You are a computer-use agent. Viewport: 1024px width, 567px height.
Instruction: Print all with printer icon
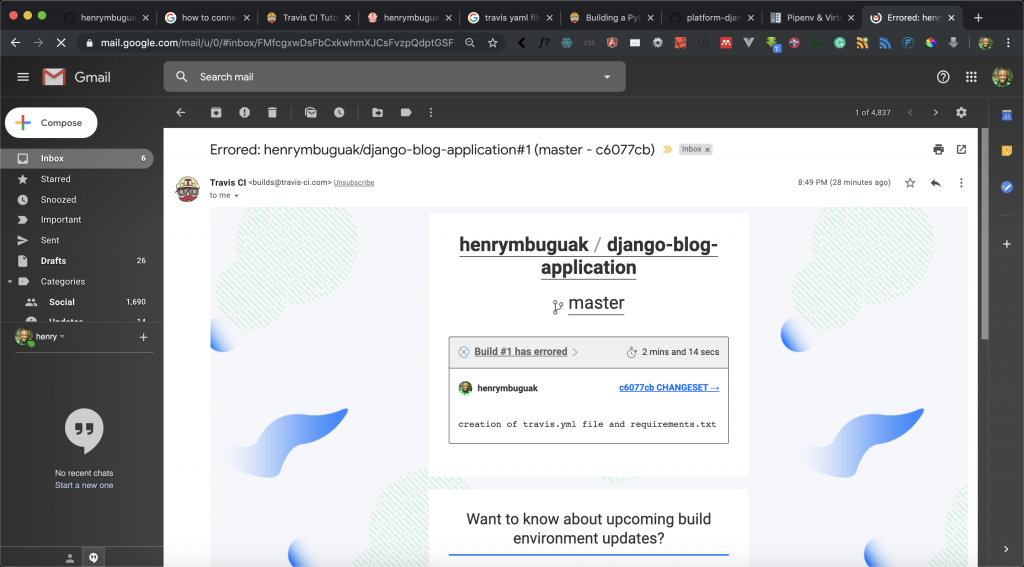pyautogui.click(x=938, y=150)
